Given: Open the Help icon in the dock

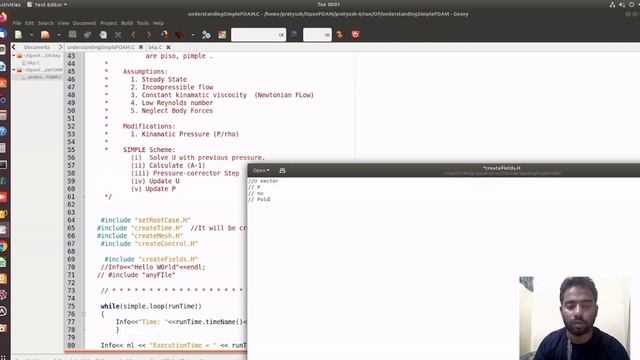Looking at the screenshot, I should point(4,131).
